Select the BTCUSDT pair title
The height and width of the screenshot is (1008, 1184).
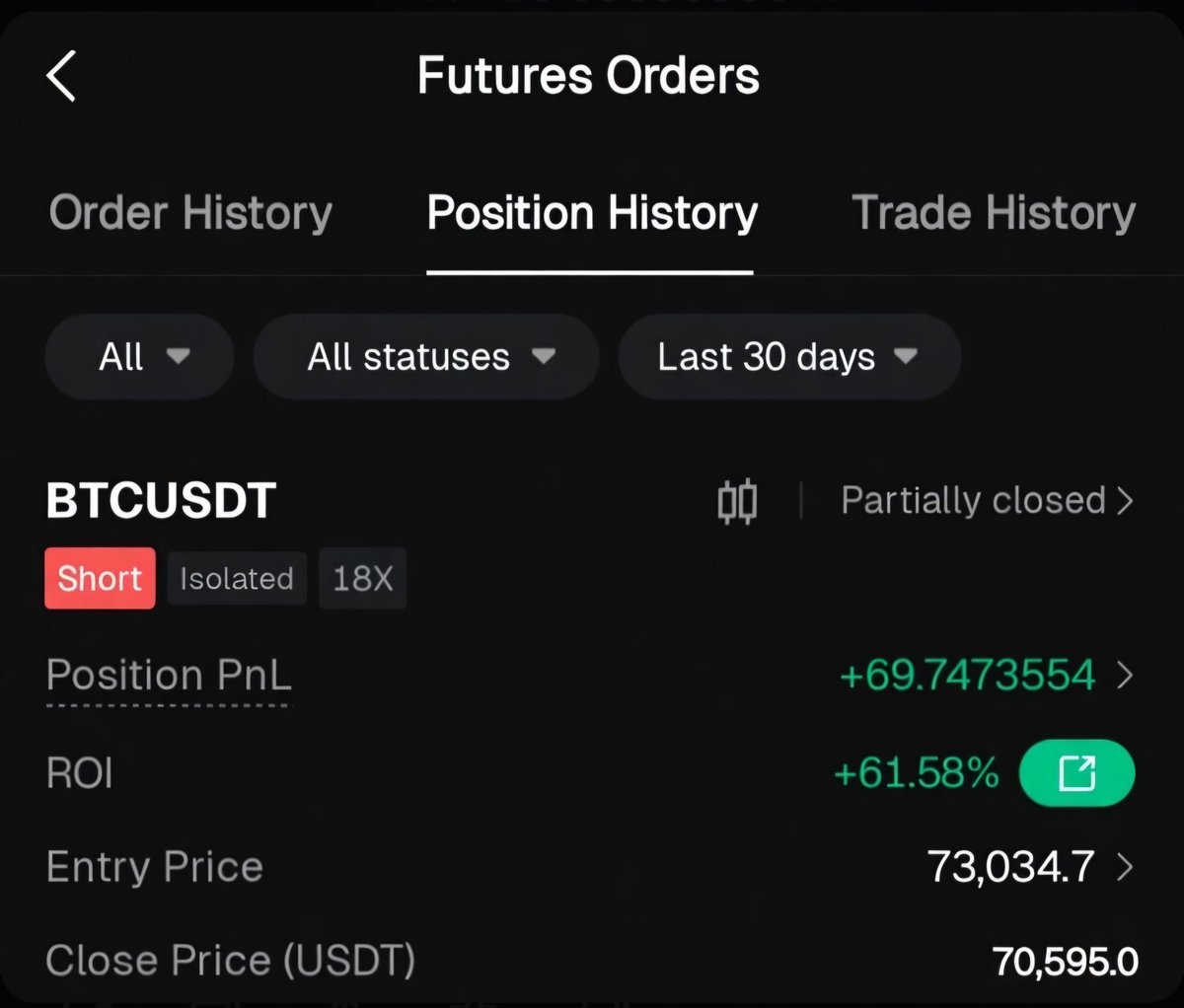coord(161,501)
